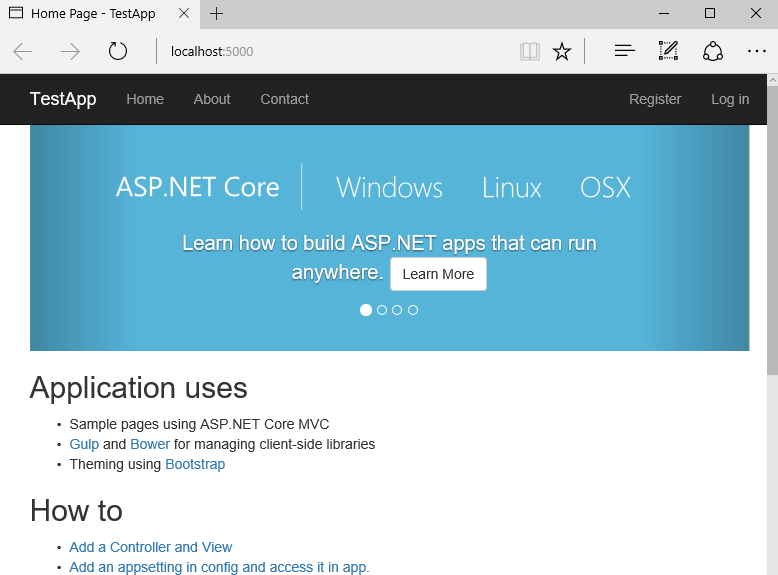Refresh the page with the reload icon

pos(118,52)
